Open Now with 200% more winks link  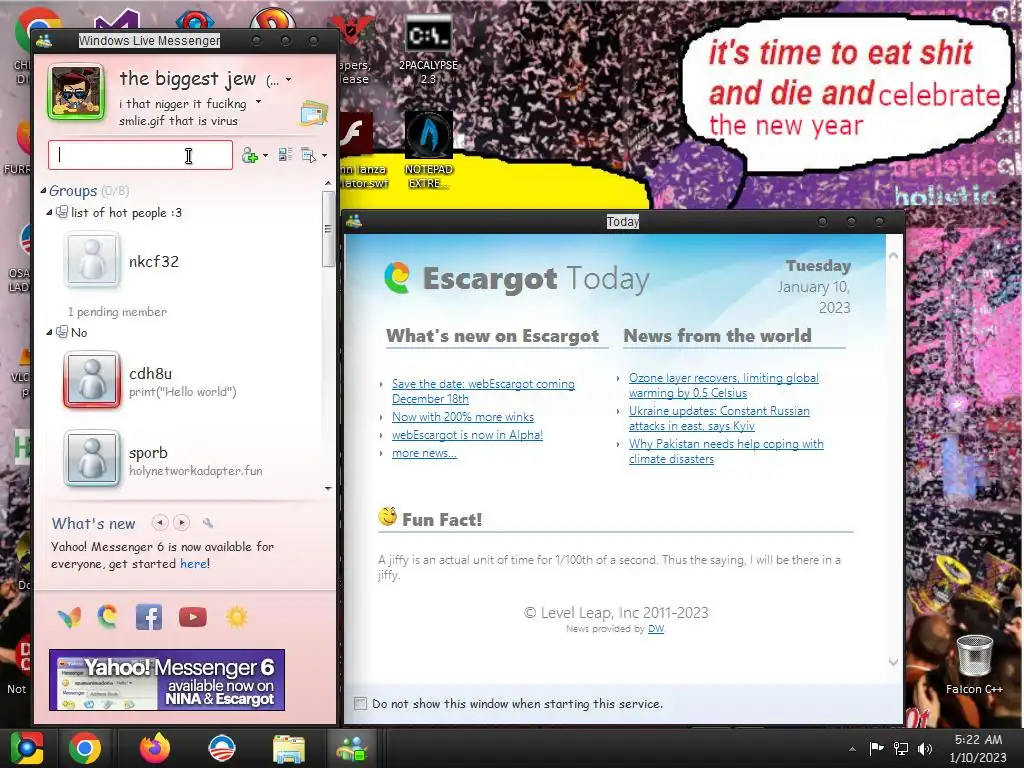[x=463, y=417]
